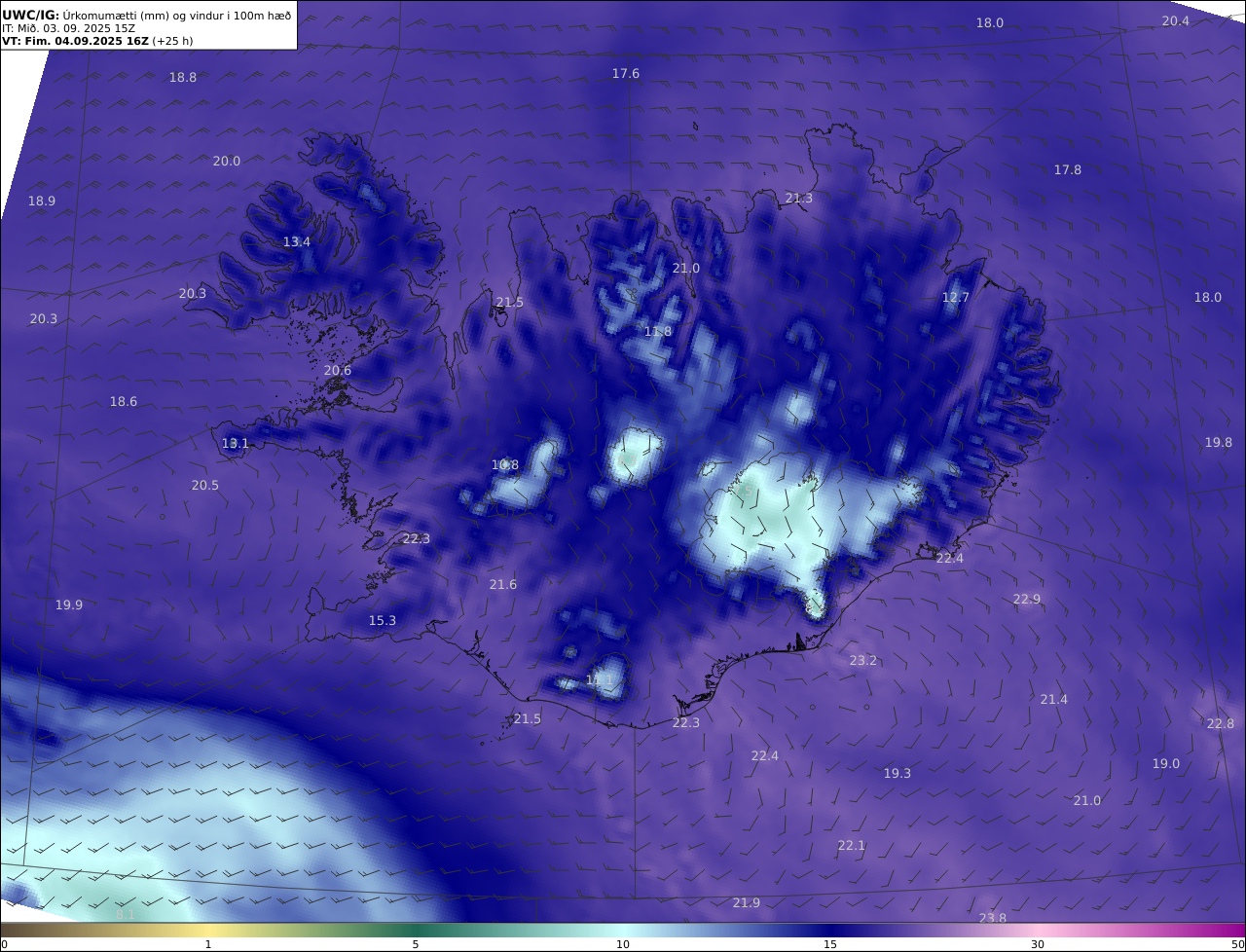Click the 13.4 value in the Westfjords
This screenshot has width=1246, height=952.
coord(297,241)
